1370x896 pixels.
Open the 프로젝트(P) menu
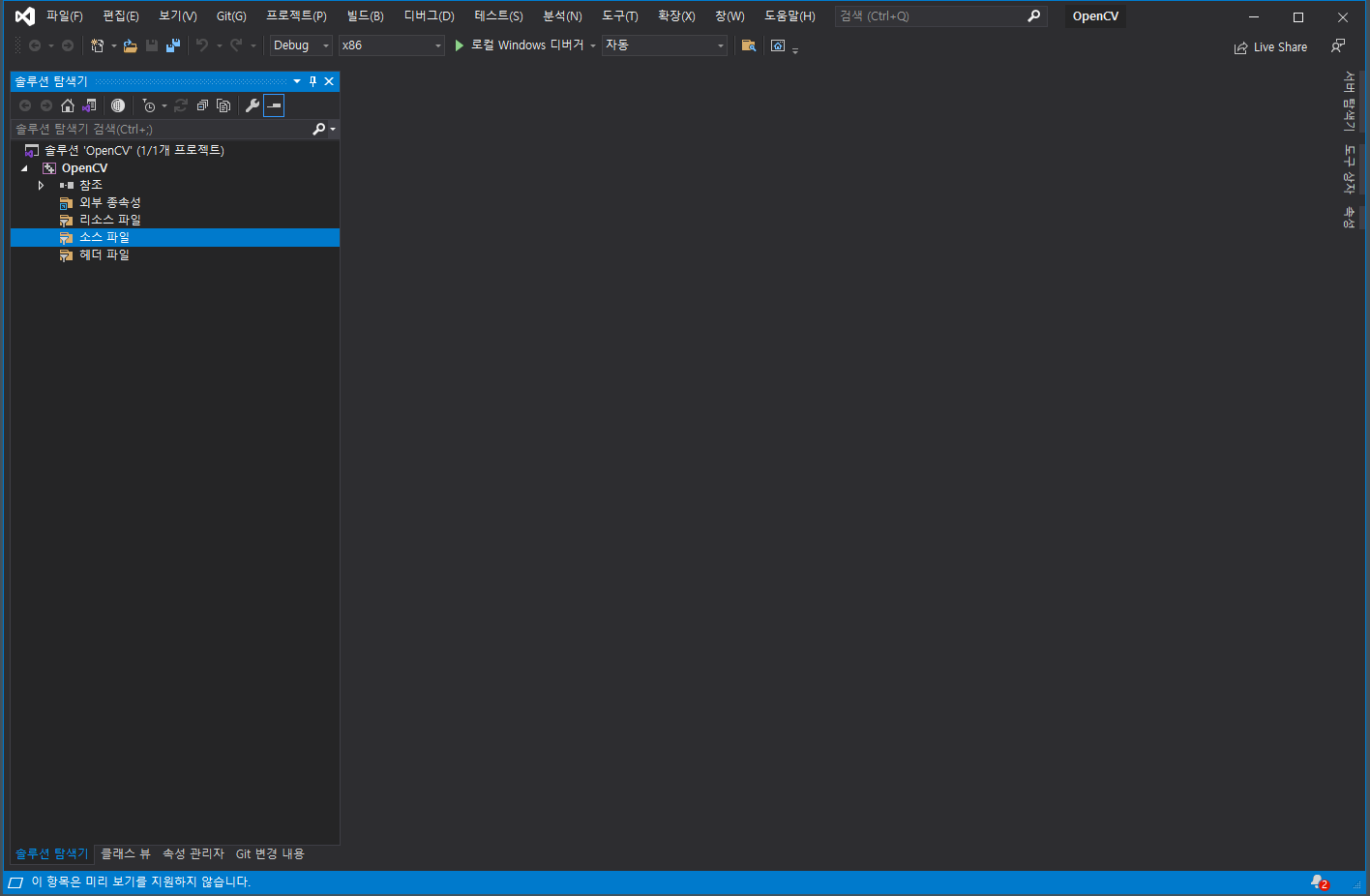296,16
